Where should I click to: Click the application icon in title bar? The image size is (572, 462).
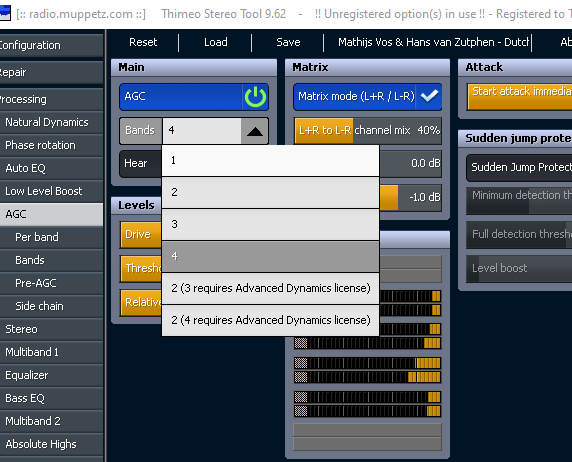coord(5,13)
